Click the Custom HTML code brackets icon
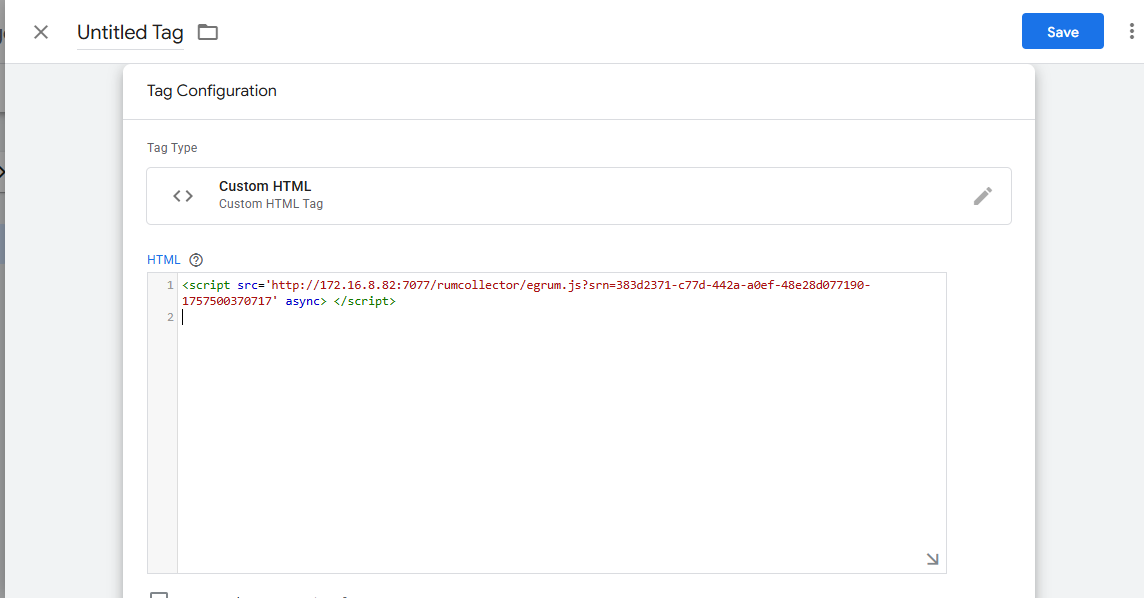Image resolution: width=1144 pixels, height=598 pixels. (x=183, y=195)
